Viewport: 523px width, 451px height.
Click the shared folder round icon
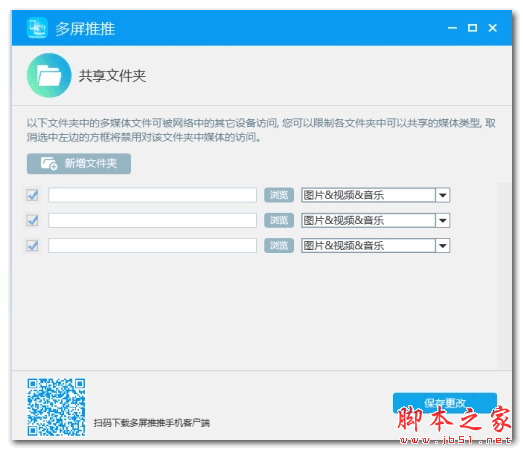click(x=49, y=75)
